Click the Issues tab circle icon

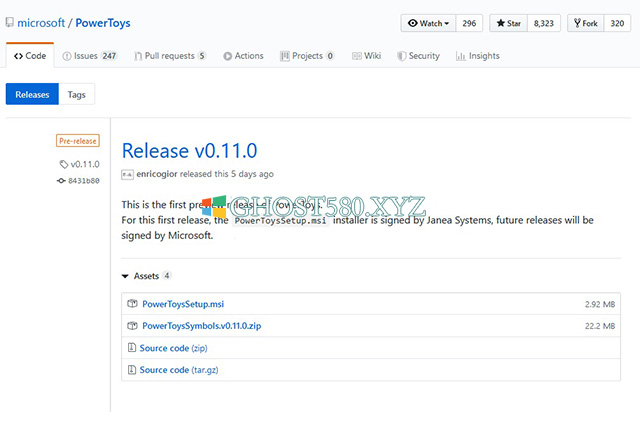coord(67,56)
